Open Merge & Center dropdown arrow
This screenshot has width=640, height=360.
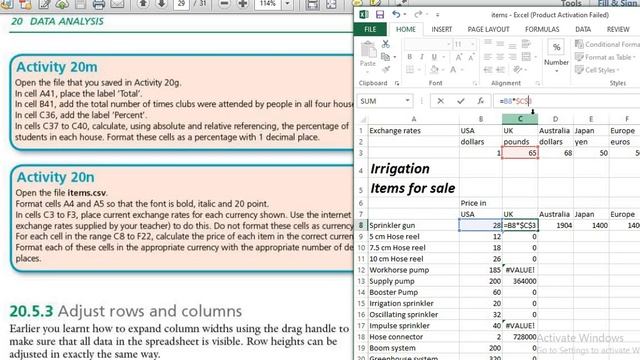click(x=535, y=57)
